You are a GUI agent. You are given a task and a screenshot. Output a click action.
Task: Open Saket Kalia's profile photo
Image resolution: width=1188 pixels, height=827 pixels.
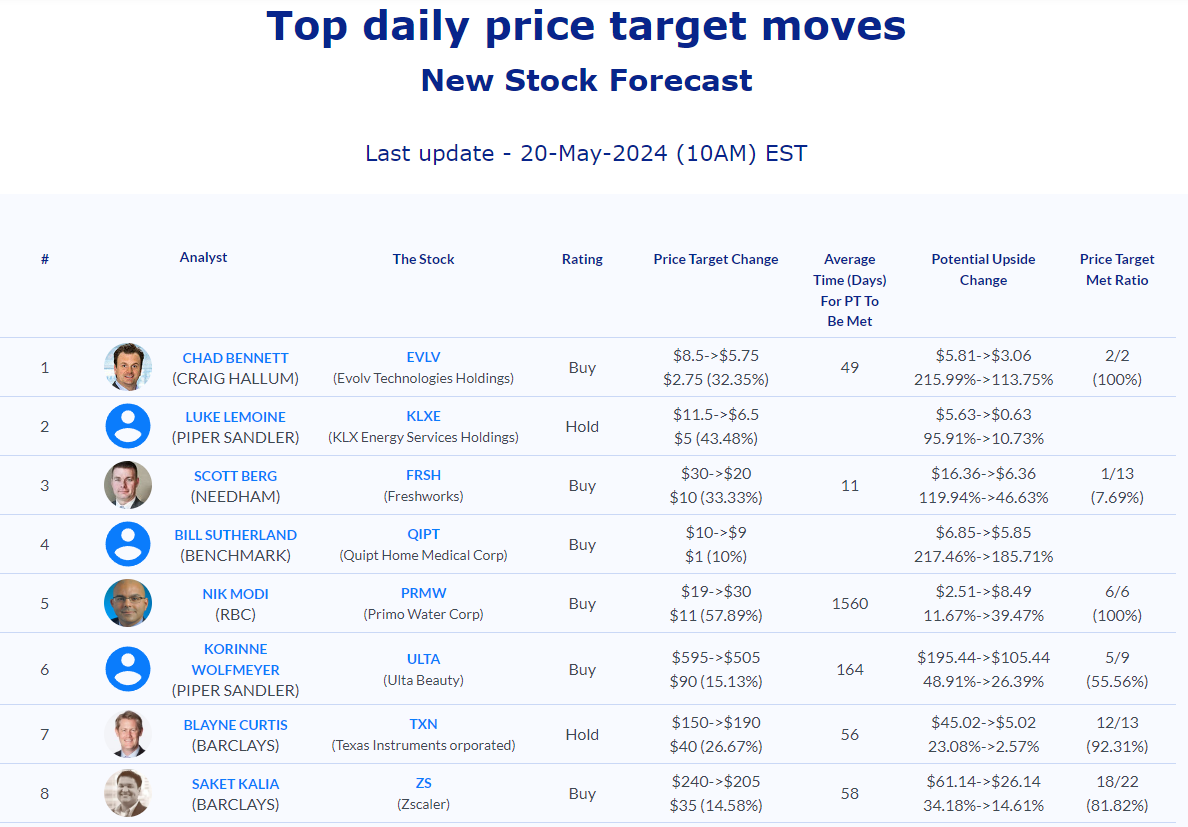128,794
